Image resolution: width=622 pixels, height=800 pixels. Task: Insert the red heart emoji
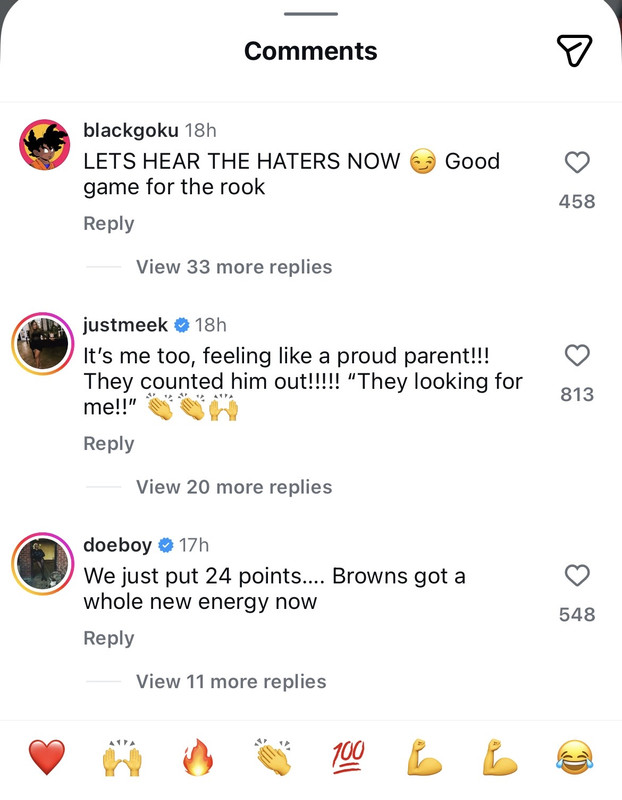coord(46,757)
